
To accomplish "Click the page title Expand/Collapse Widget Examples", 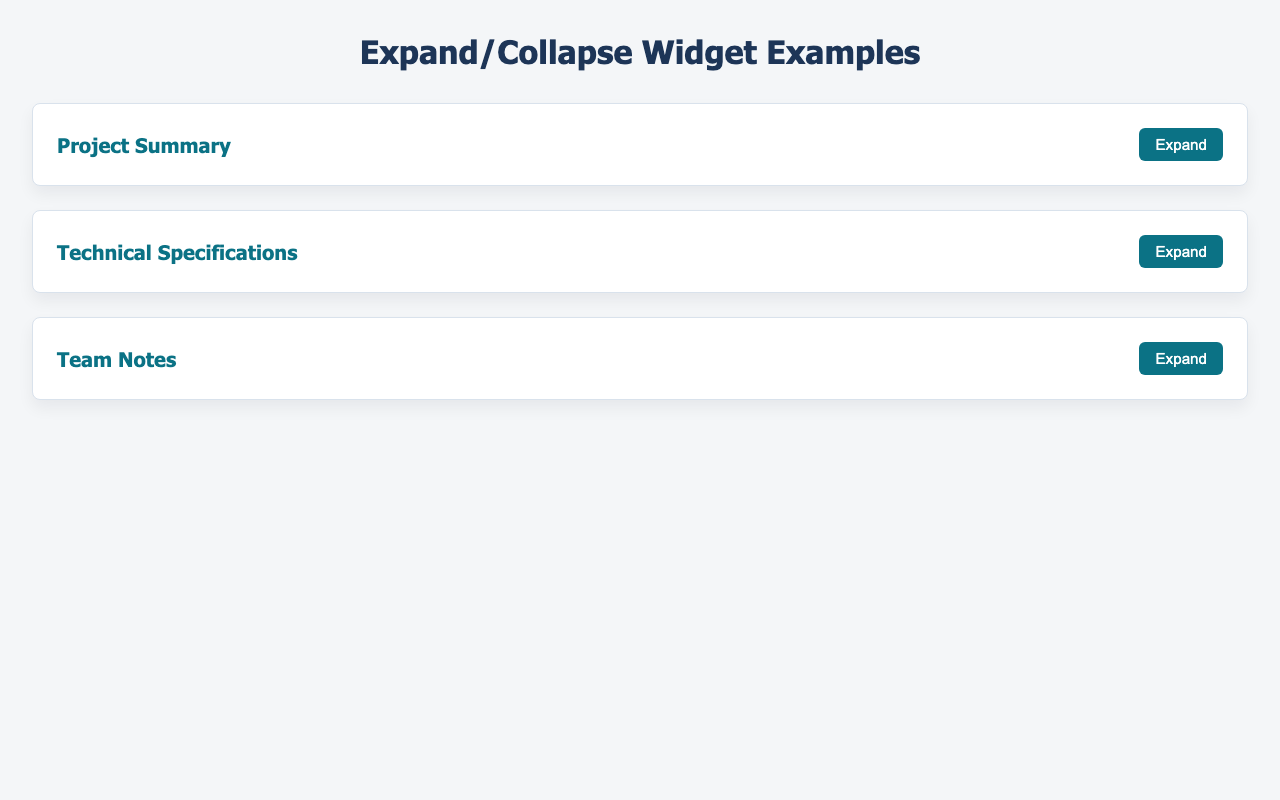I will (x=640, y=52).
